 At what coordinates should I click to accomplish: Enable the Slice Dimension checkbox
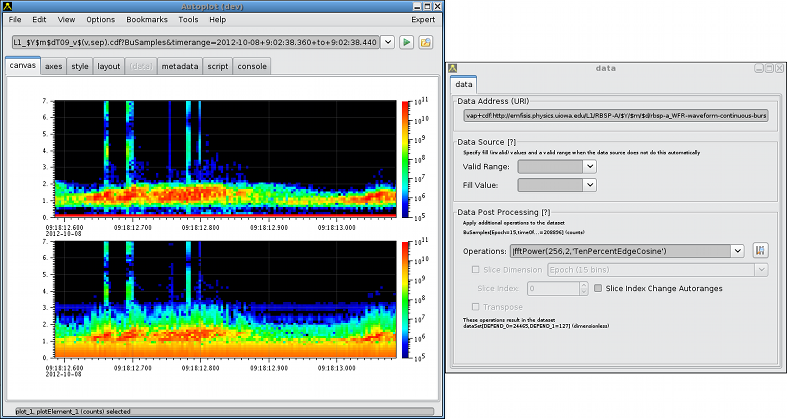point(475,269)
